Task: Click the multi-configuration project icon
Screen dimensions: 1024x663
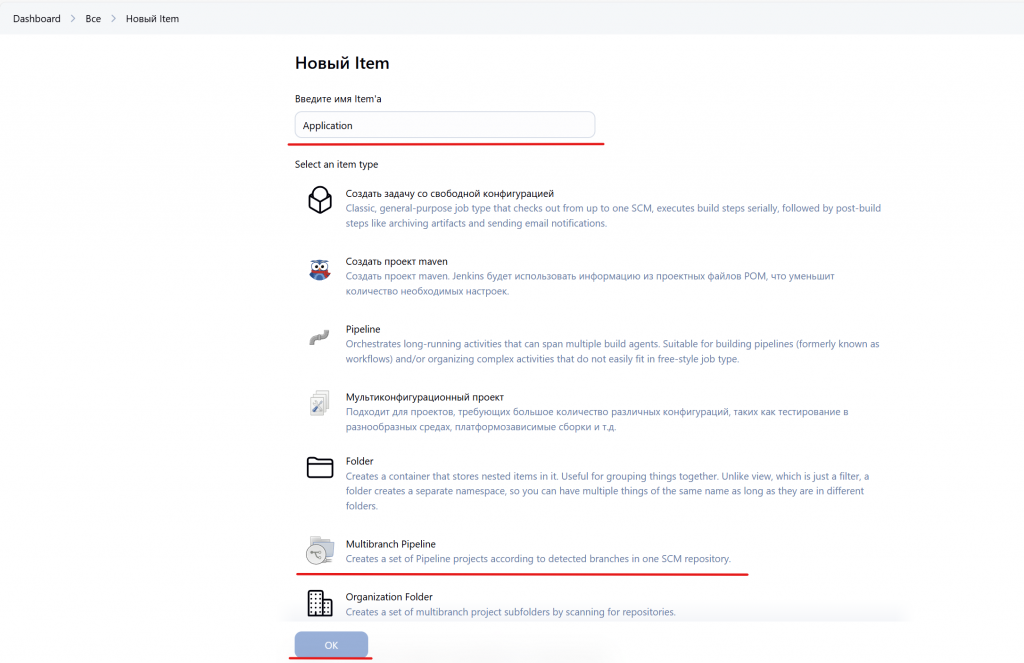Action: (319, 404)
